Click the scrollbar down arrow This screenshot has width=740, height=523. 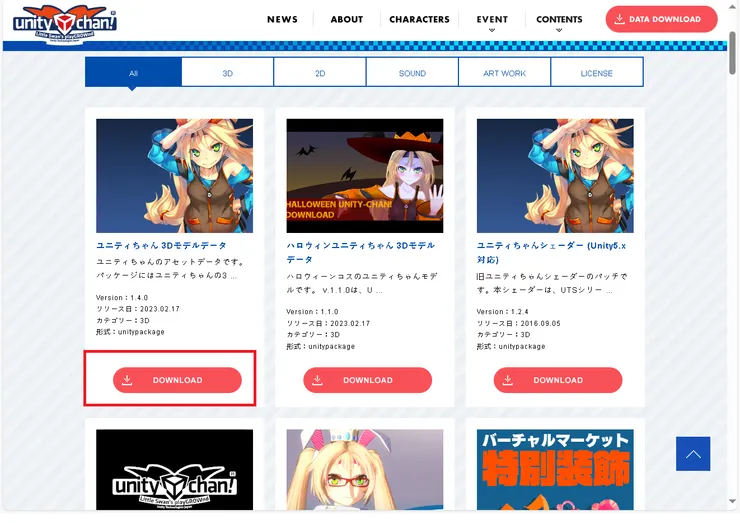coord(732,501)
